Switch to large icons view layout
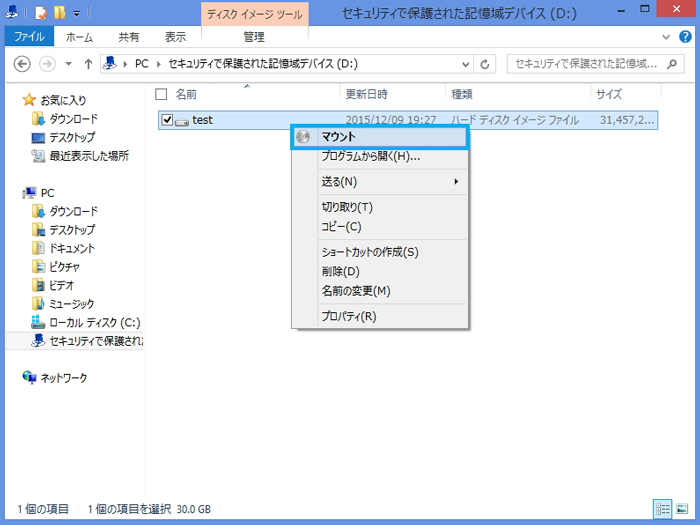The height and width of the screenshot is (525, 700). (x=682, y=508)
